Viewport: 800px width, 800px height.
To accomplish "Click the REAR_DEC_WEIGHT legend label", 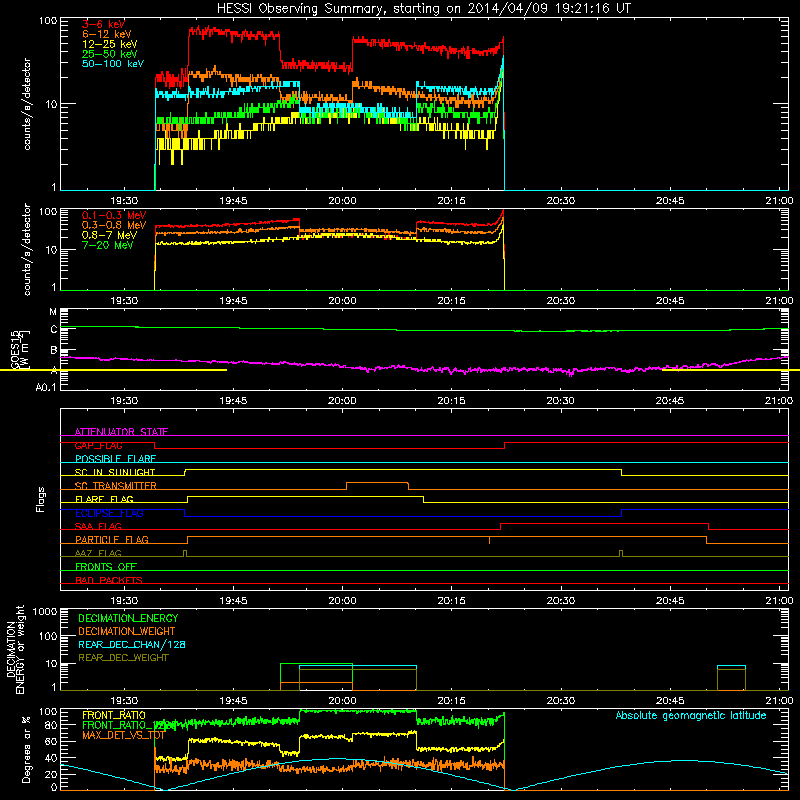I will click(x=123, y=658).
